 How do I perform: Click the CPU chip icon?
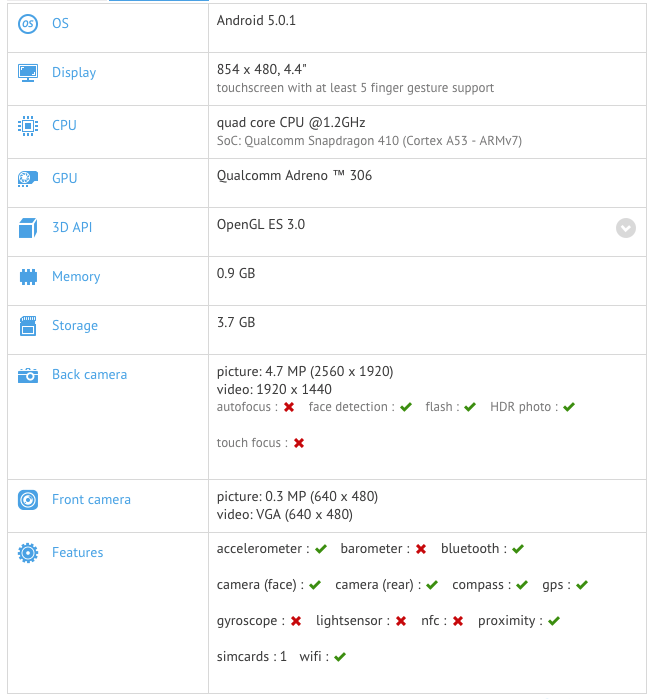click(x=27, y=126)
